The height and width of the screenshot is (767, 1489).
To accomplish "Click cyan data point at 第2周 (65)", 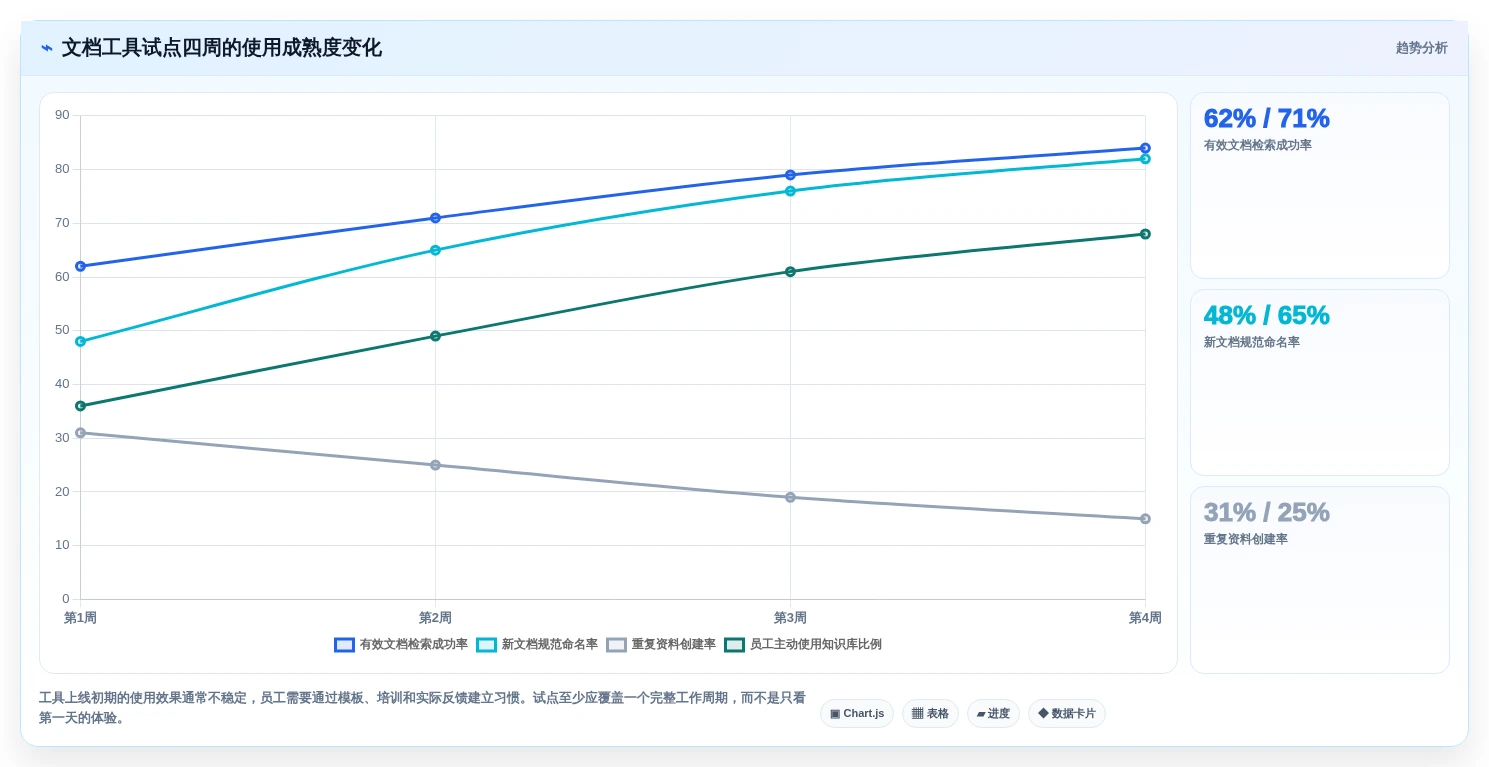I will [435, 250].
